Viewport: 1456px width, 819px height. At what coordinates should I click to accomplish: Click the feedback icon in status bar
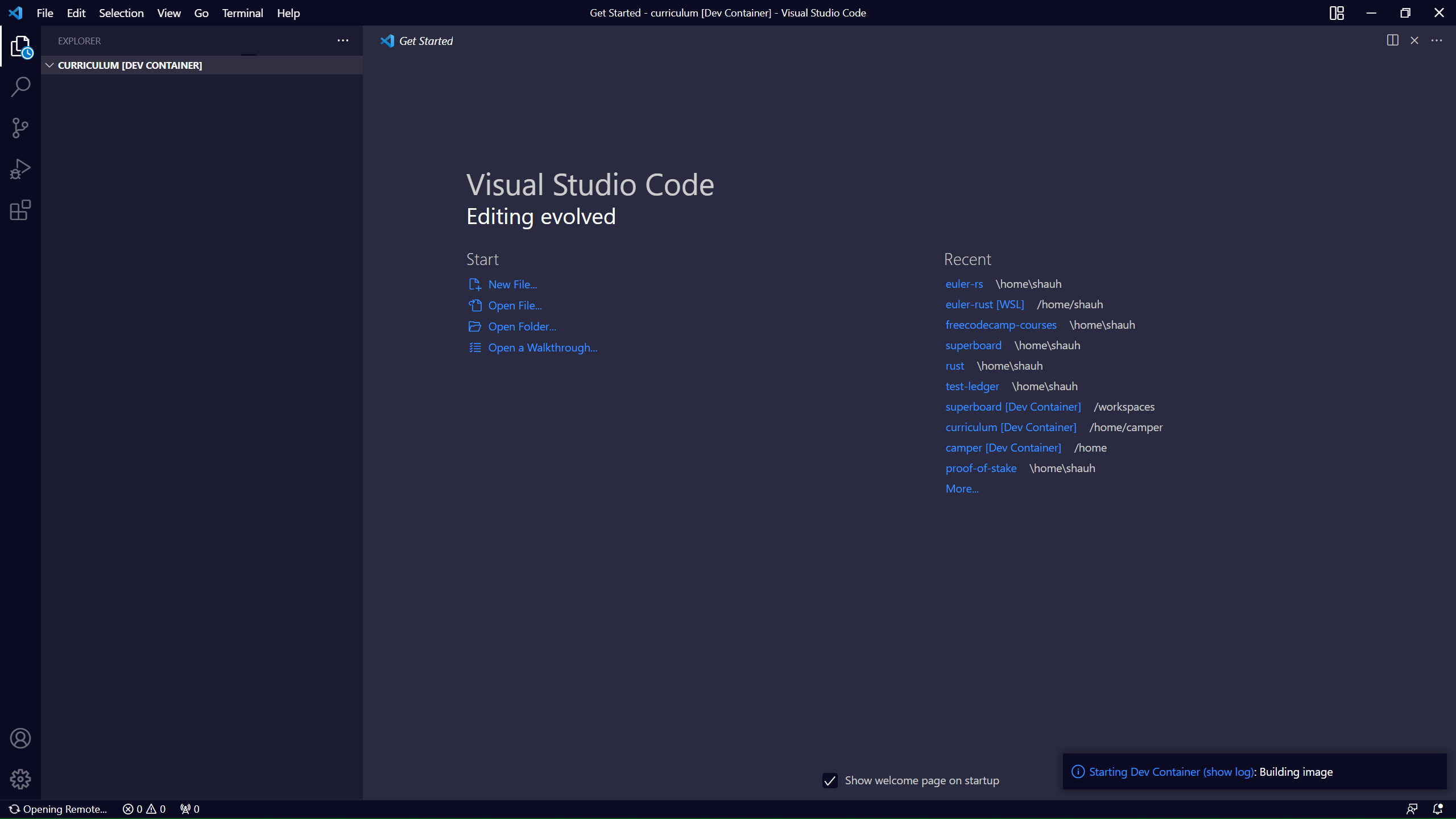1412,809
